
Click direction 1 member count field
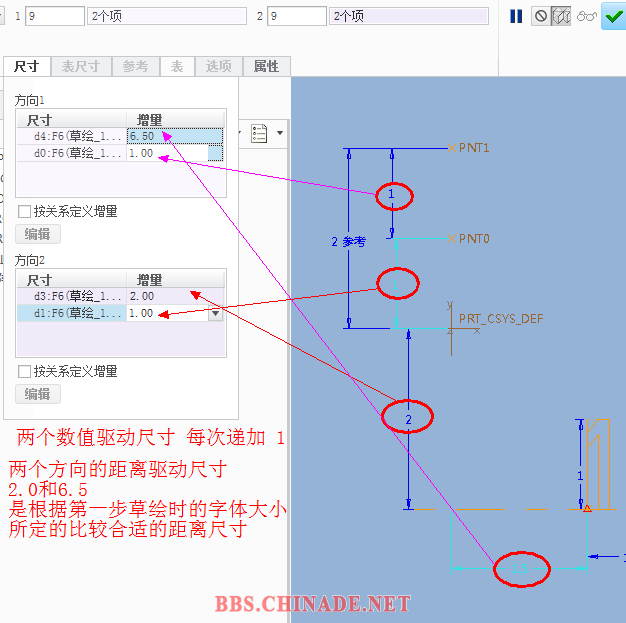coord(55,16)
